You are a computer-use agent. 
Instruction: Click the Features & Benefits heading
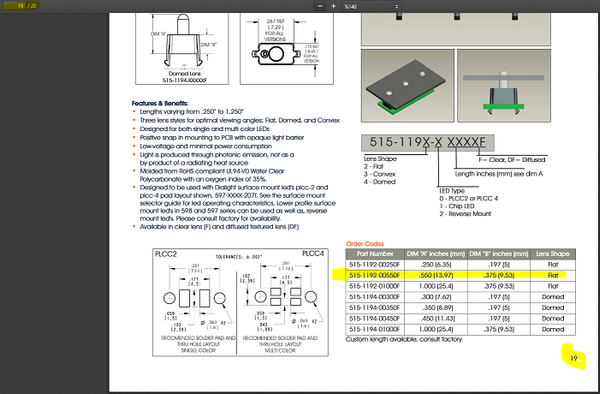[160, 103]
